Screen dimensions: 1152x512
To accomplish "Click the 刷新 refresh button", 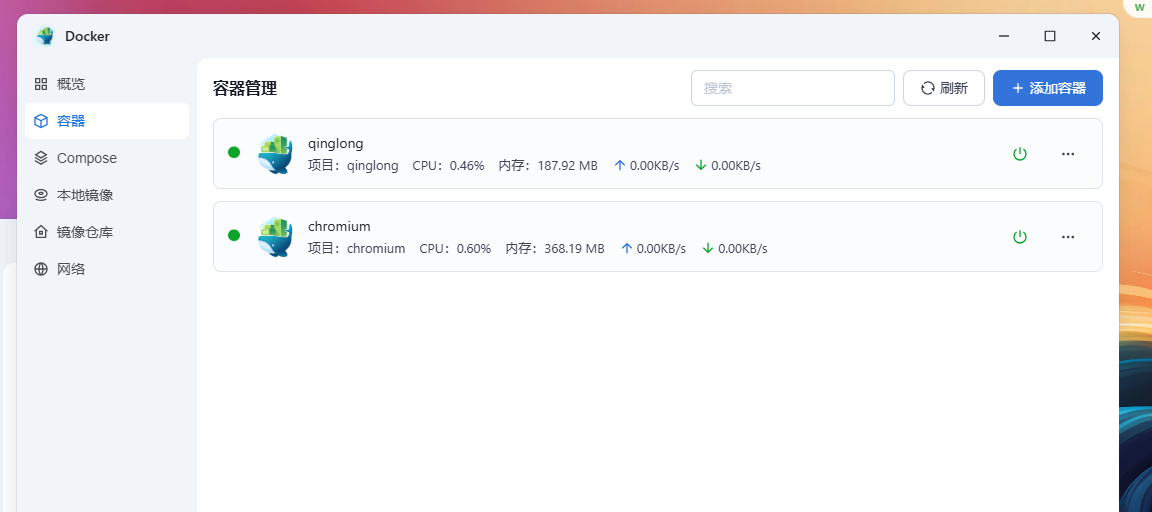I will tap(944, 88).
